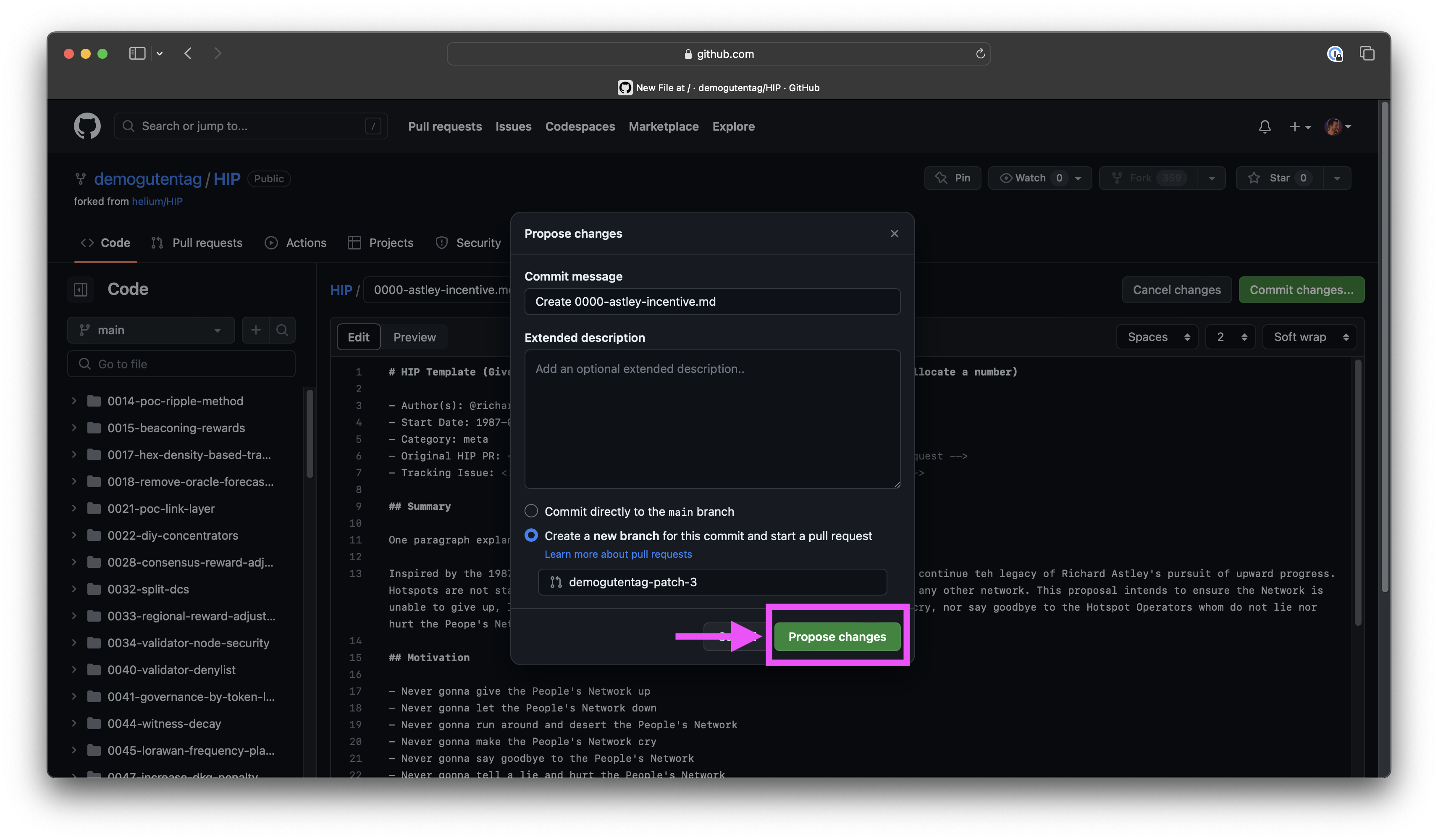Select Create a new branch option
This screenshot has width=1438, height=840.
point(531,535)
